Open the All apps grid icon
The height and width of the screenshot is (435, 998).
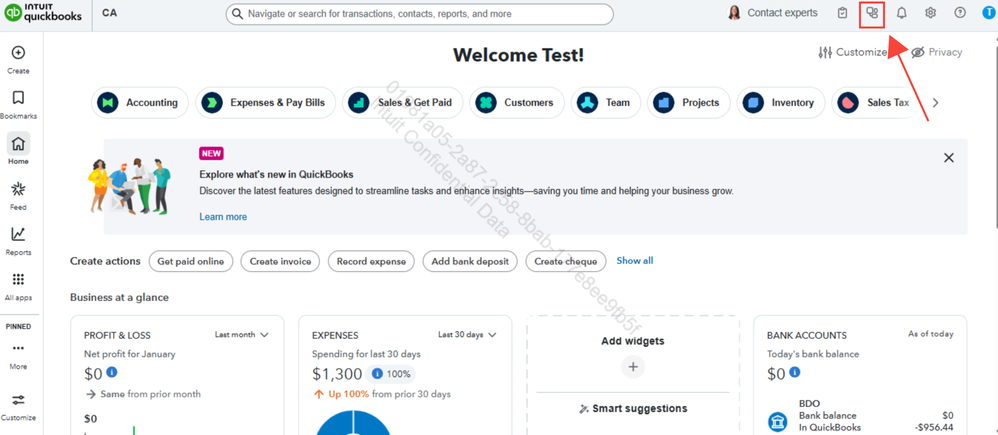[18, 280]
